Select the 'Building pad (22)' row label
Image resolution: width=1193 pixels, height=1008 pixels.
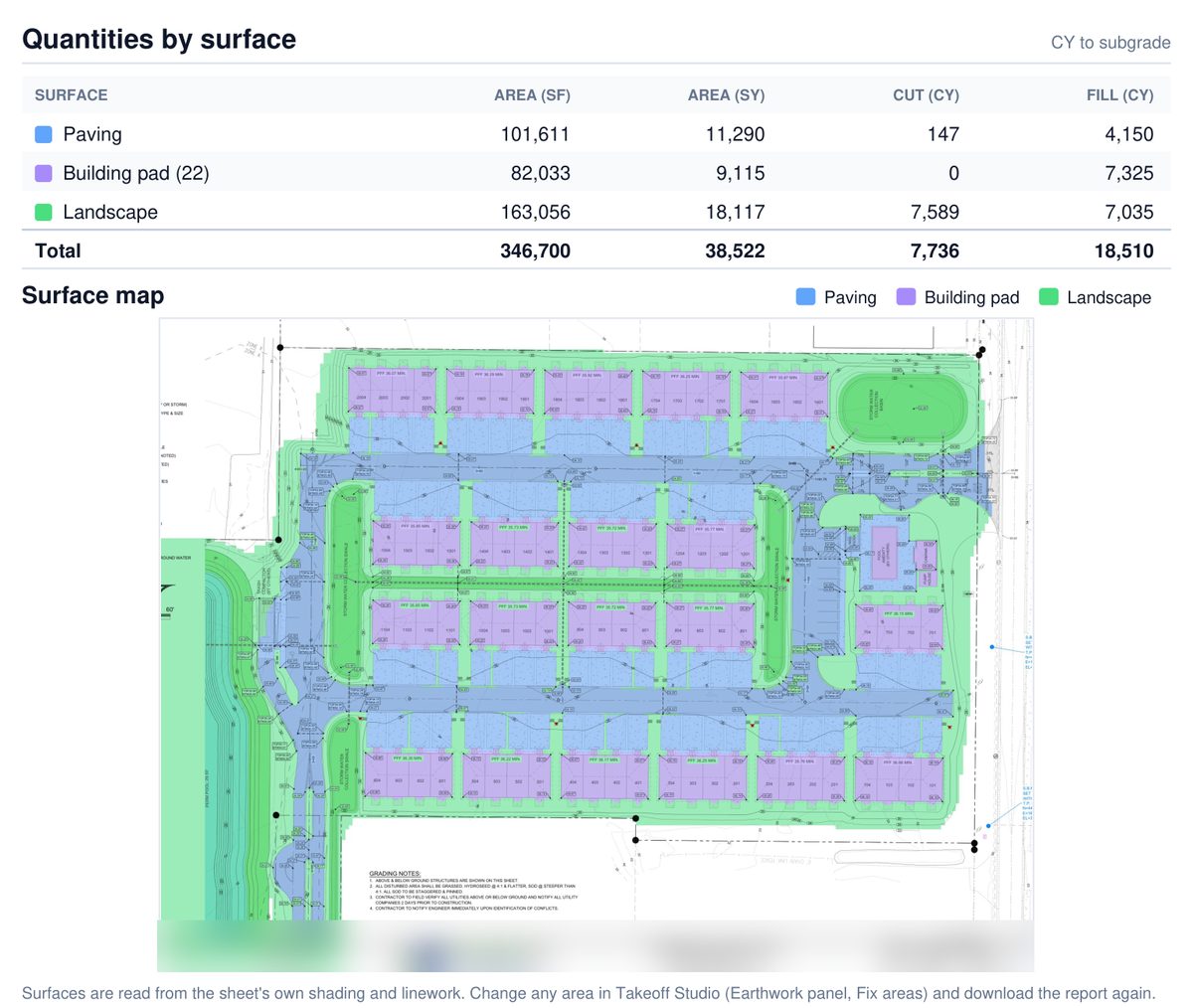point(136,173)
